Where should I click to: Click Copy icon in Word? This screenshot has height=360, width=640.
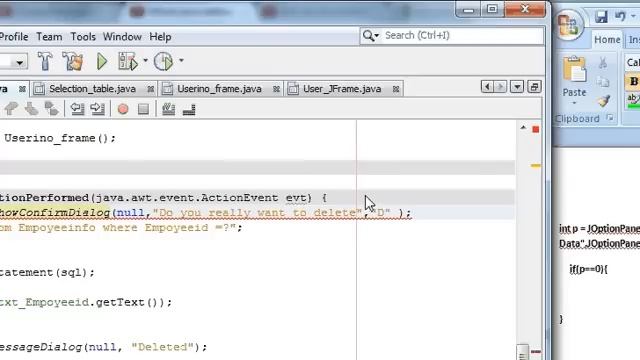click(603, 82)
